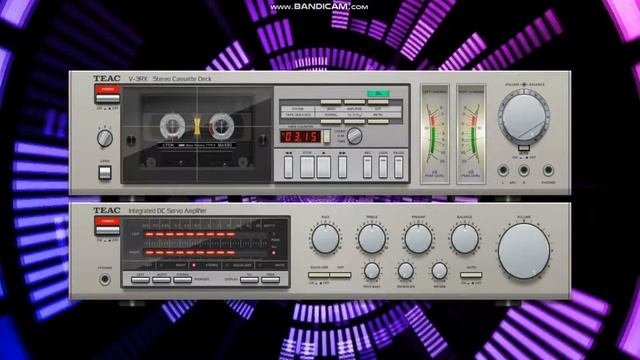Flip the small switch under deck volume knob

(x=524, y=148)
